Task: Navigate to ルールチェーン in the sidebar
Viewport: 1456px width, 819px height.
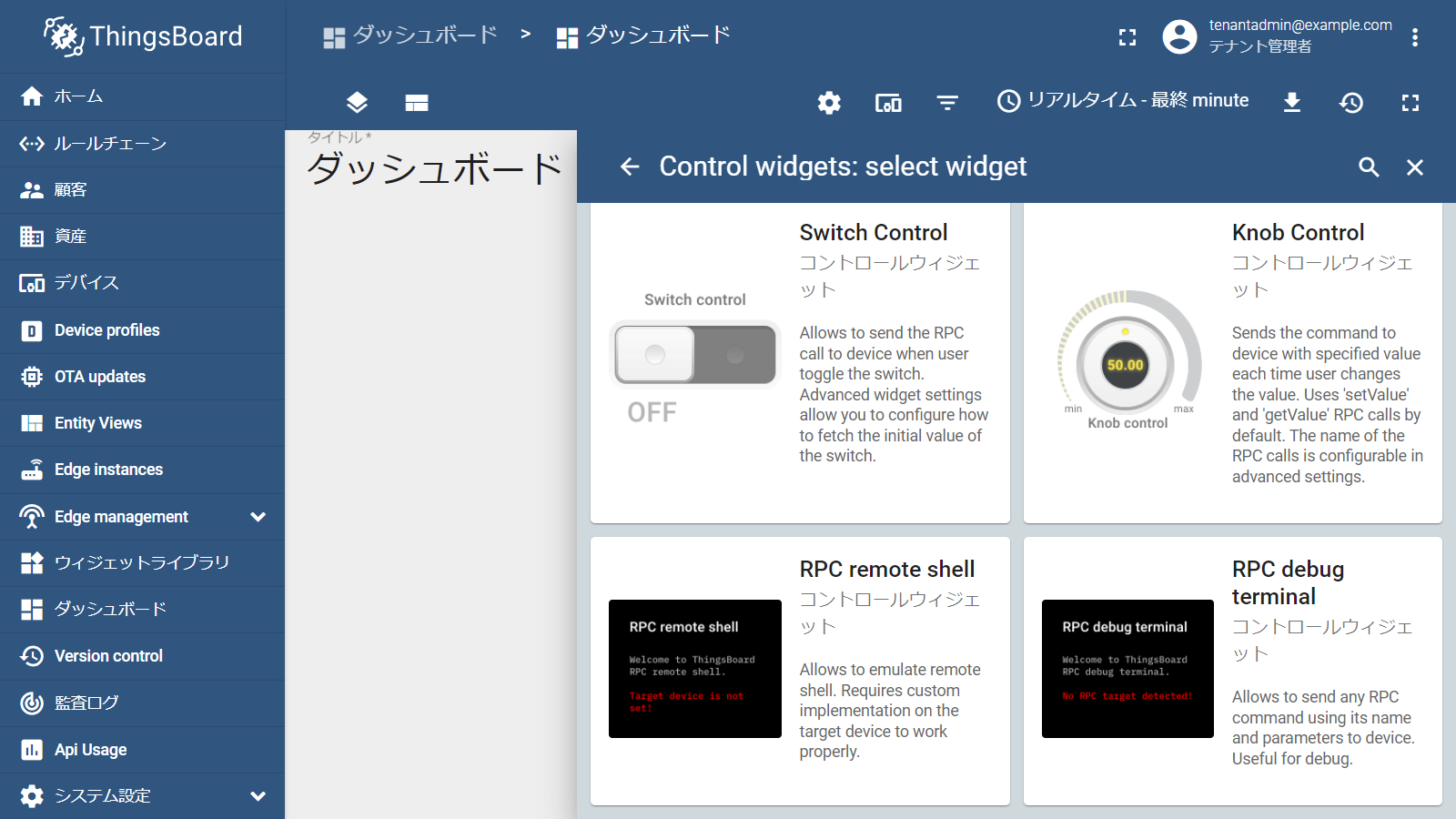Action: [109, 144]
